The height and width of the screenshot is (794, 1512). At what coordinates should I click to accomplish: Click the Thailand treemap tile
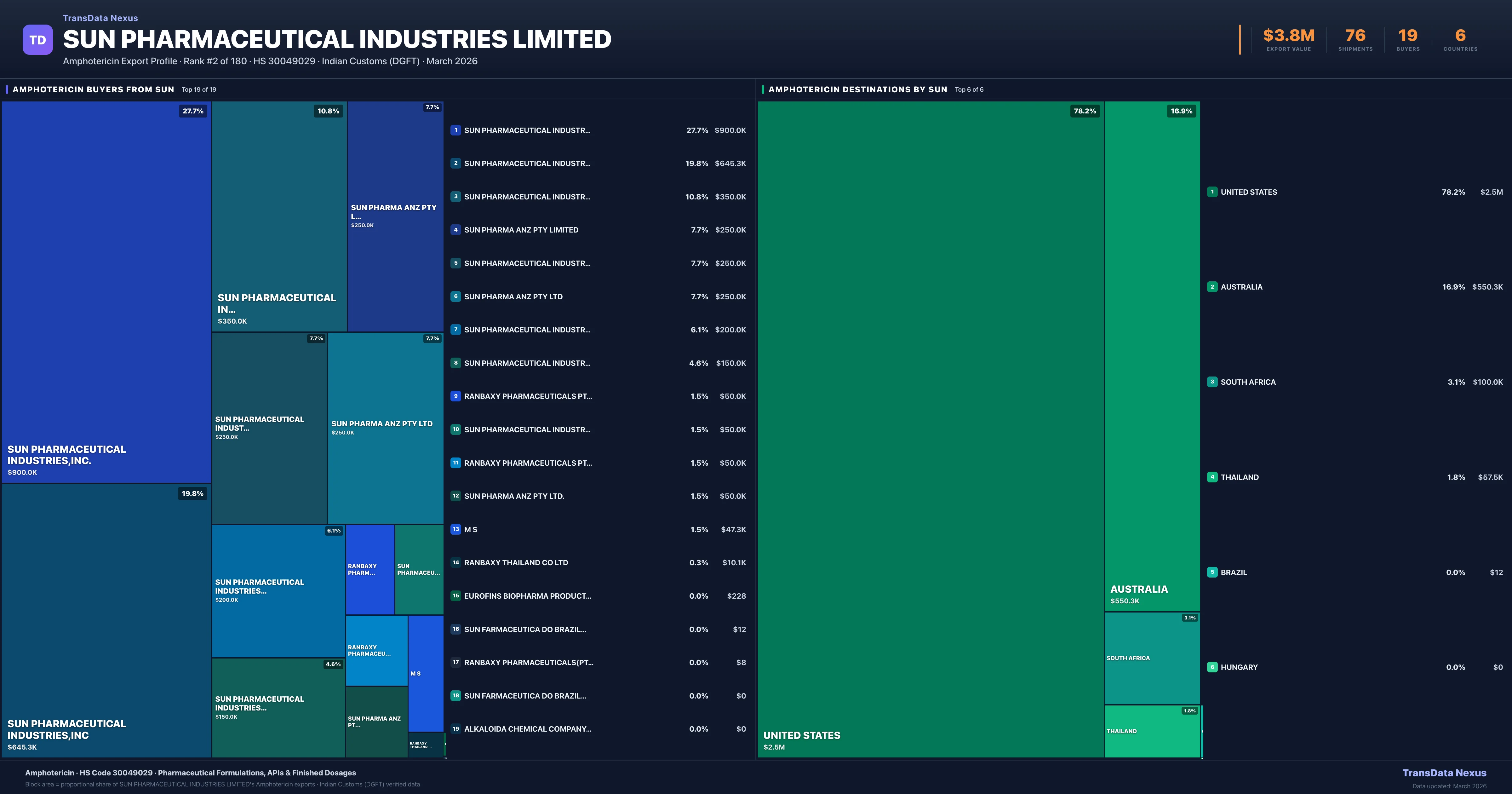pyautogui.click(x=1152, y=731)
